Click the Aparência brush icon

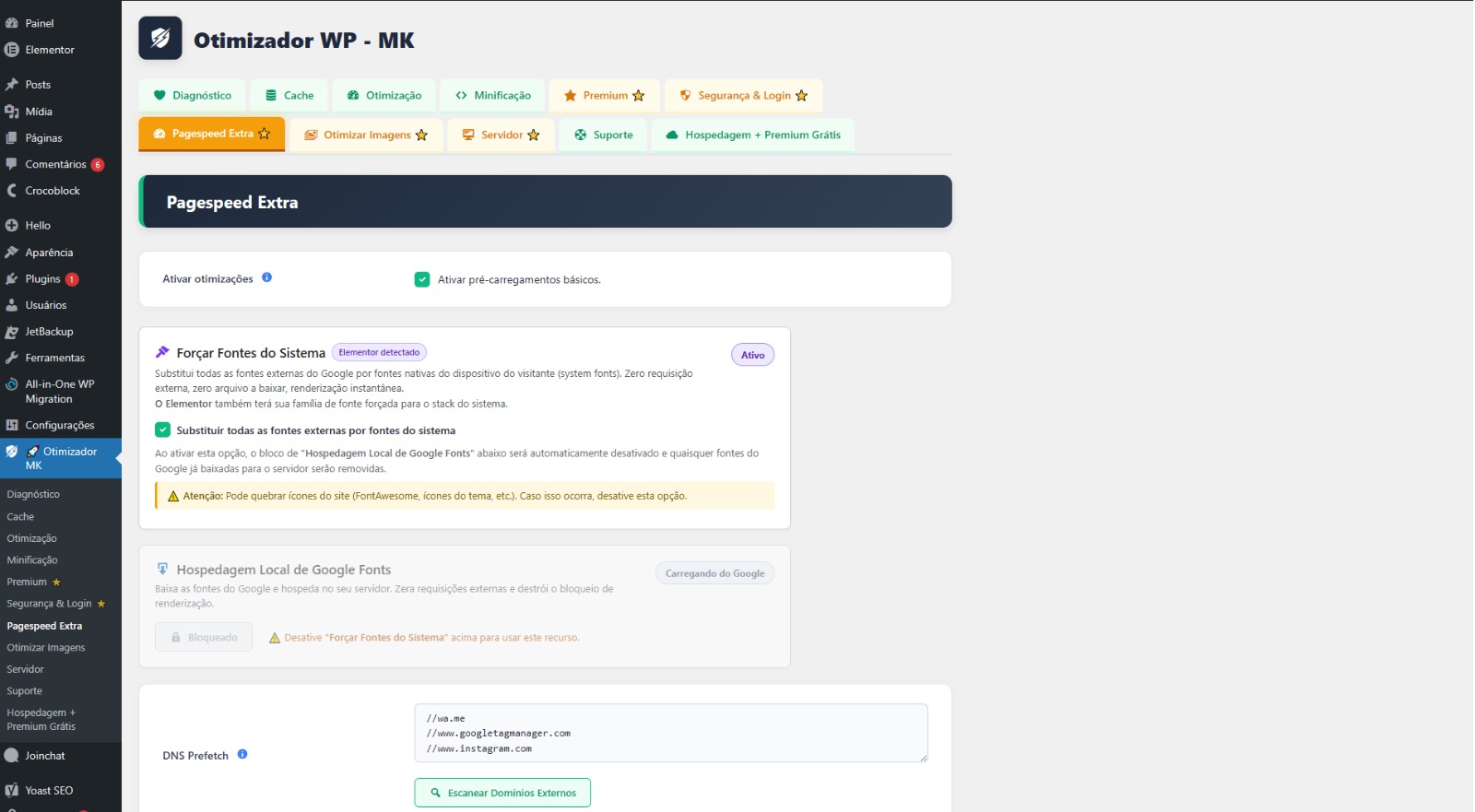pos(12,253)
